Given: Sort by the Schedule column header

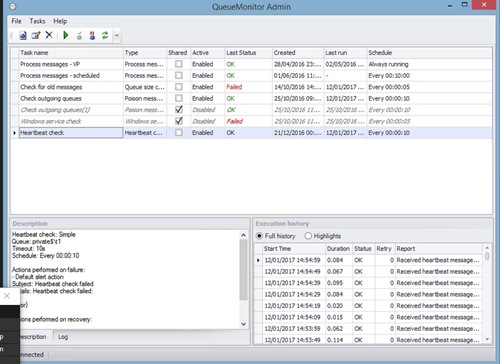Looking at the screenshot, I should tap(429, 53).
